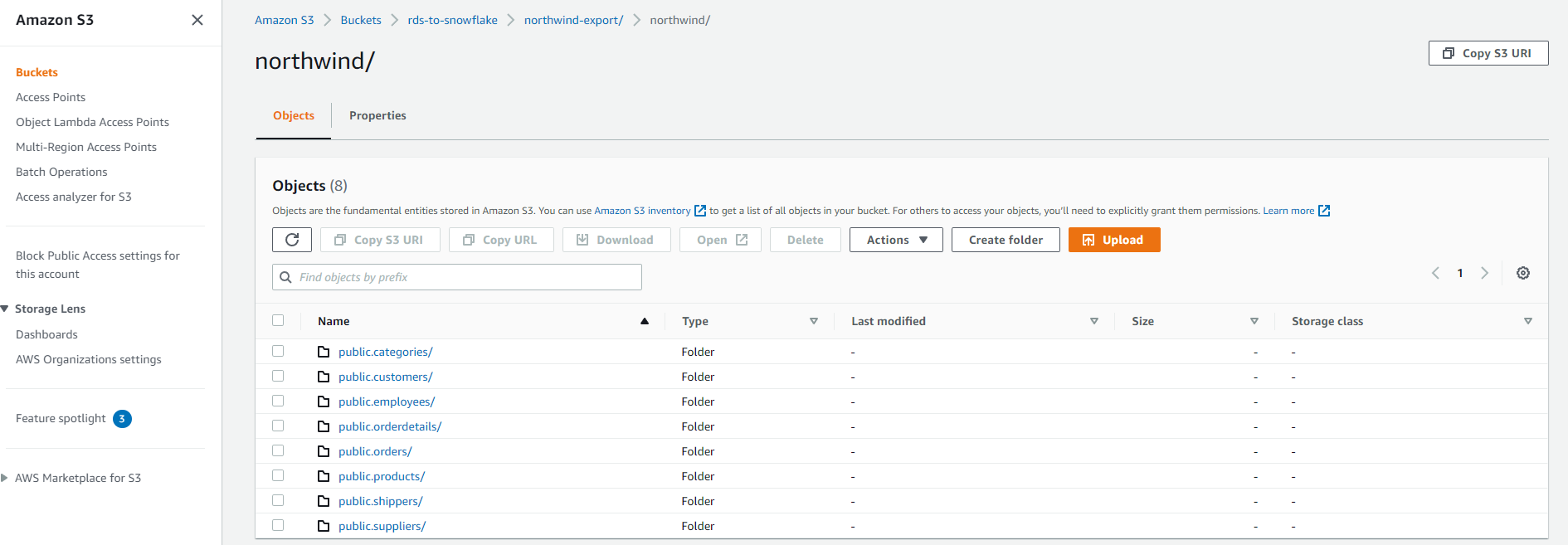
Task: Open AWS Organizations settings link
Action: point(89,359)
